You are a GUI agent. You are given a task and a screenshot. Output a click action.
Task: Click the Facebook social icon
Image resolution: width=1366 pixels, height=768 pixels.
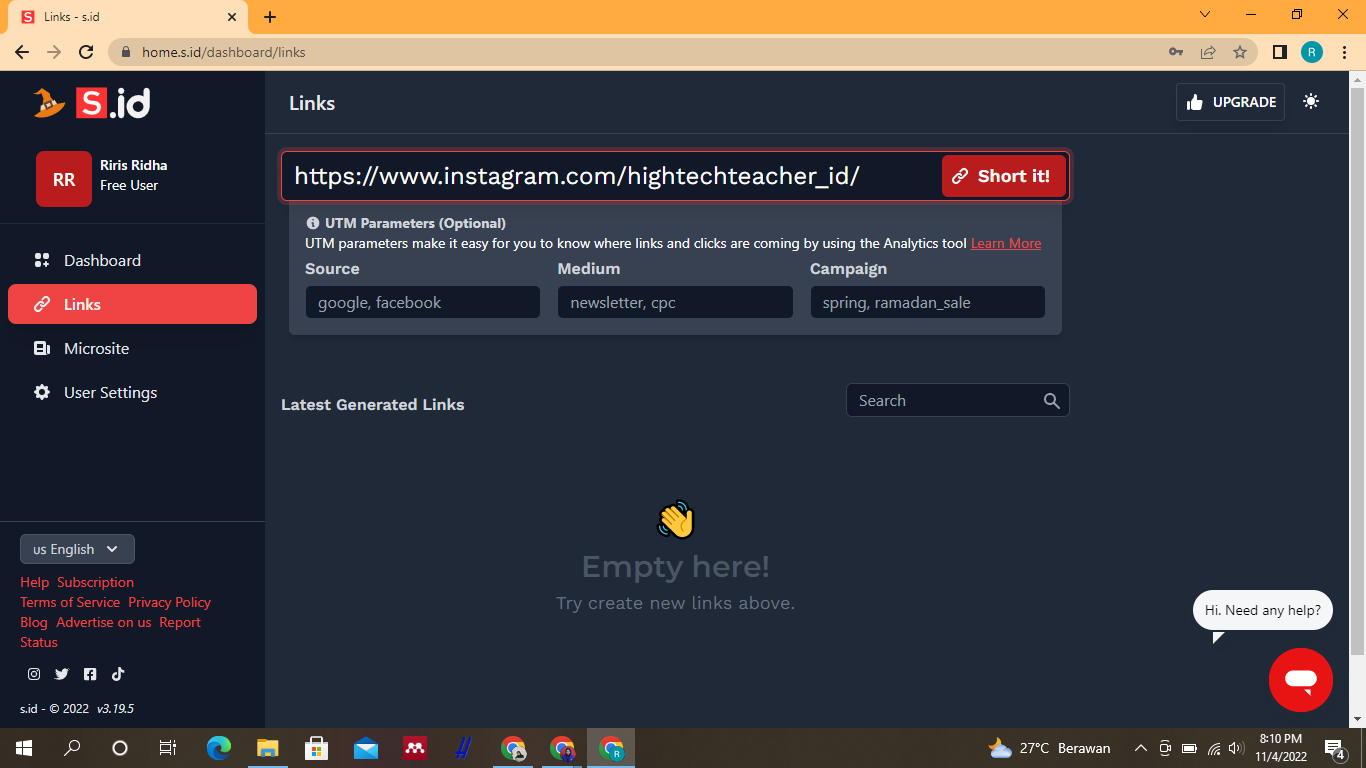[90, 674]
